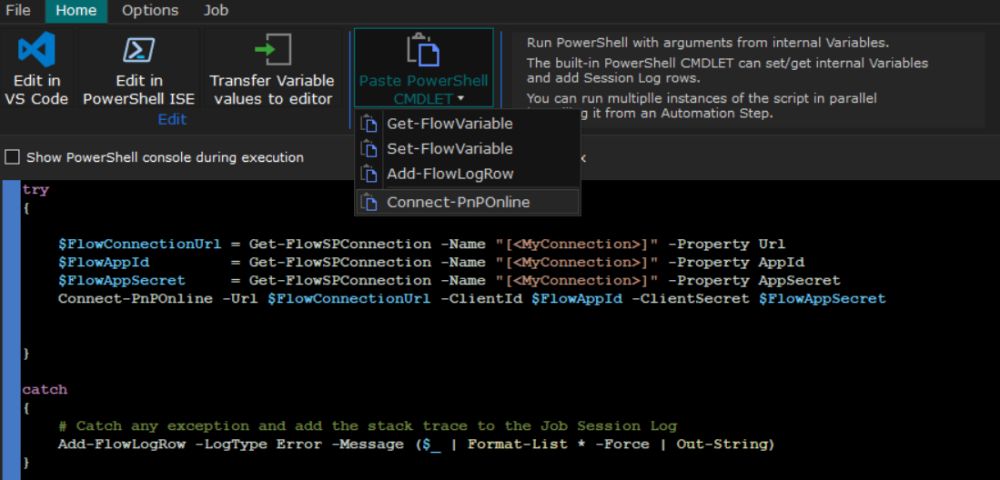The width and height of the screenshot is (1000, 480).
Task: Open the File menu
Action: tap(18, 11)
